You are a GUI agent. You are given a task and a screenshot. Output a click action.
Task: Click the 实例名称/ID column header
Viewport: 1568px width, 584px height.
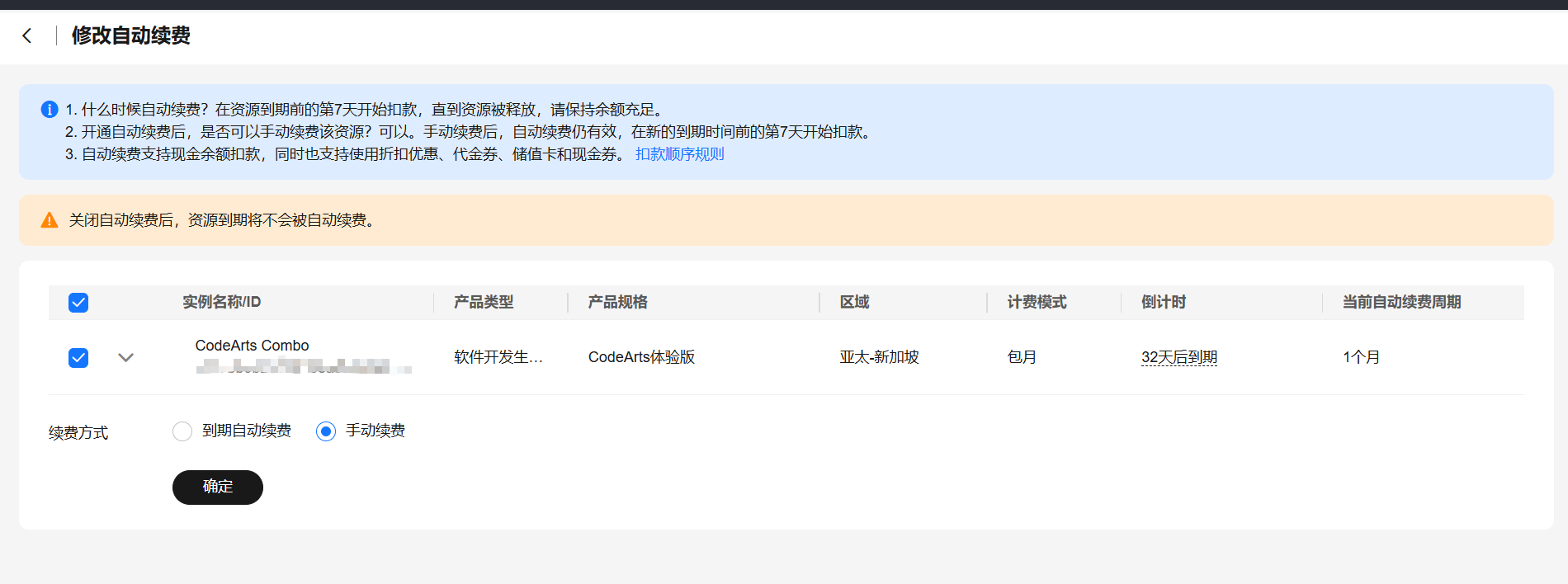point(221,302)
